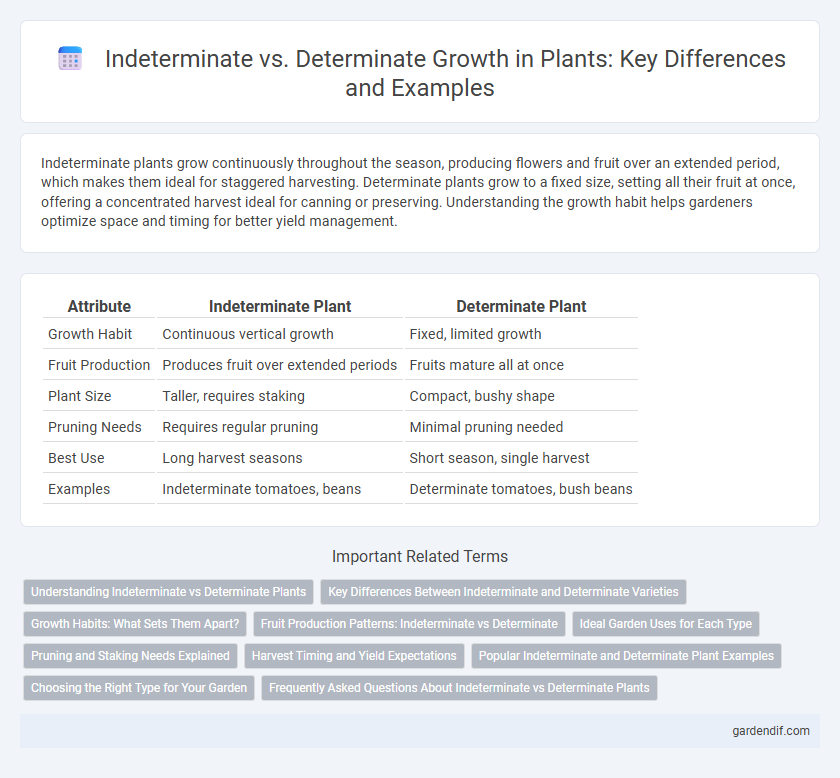The height and width of the screenshot is (778, 840).
Task: Select 'Growth Habits: What Sets Them Apart?' tag
Action: pyautogui.click(x=135, y=624)
